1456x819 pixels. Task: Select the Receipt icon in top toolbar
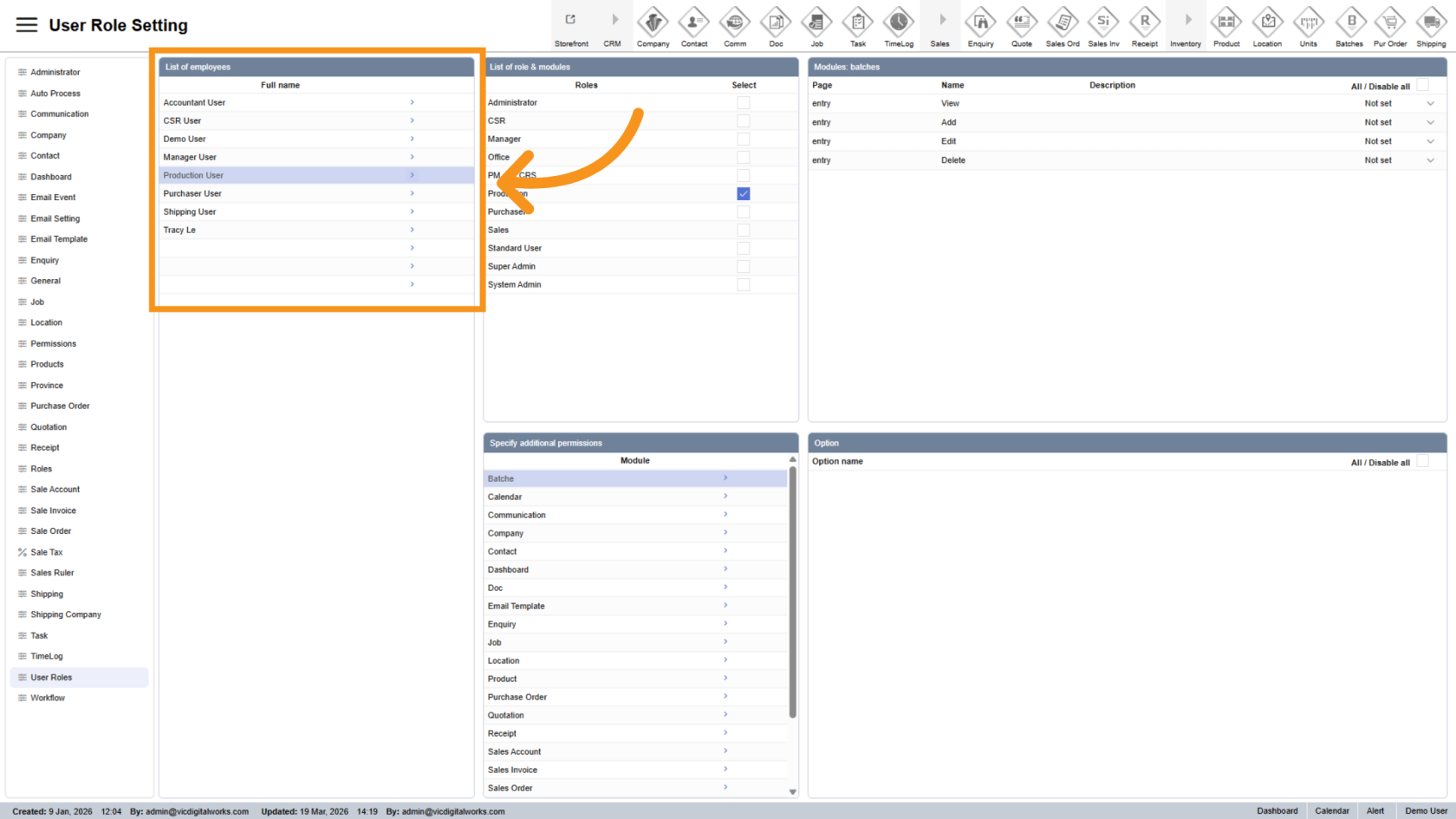tap(1144, 23)
